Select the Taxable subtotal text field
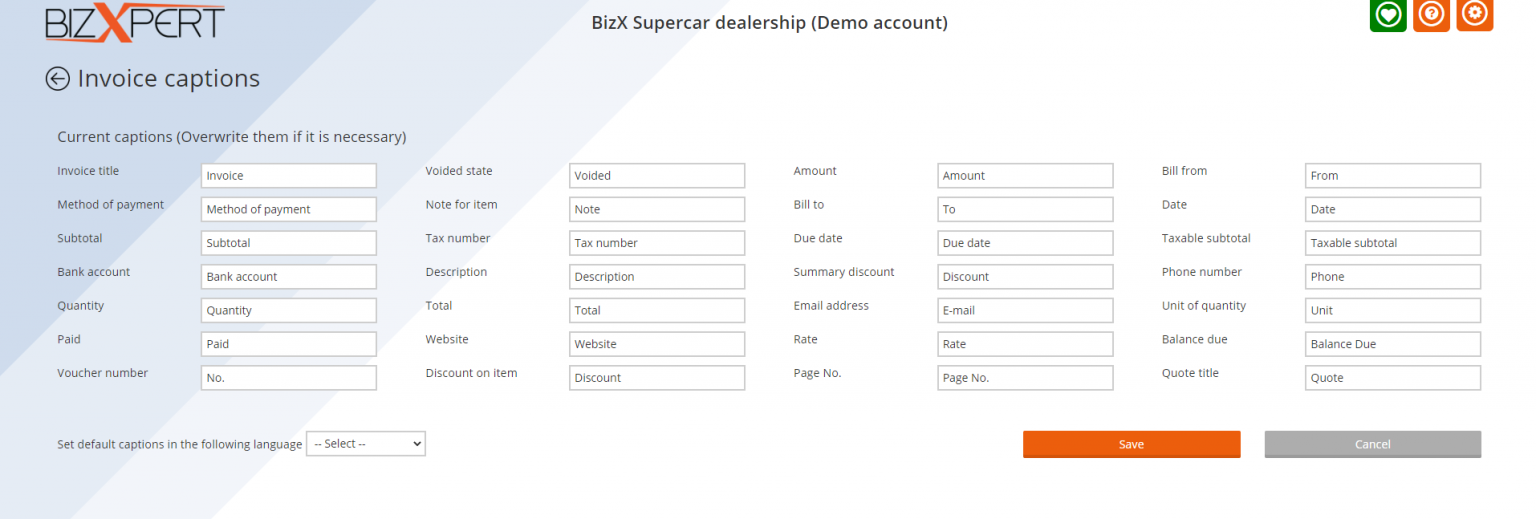Image resolution: width=1536 pixels, height=519 pixels. [x=1392, y=243]
